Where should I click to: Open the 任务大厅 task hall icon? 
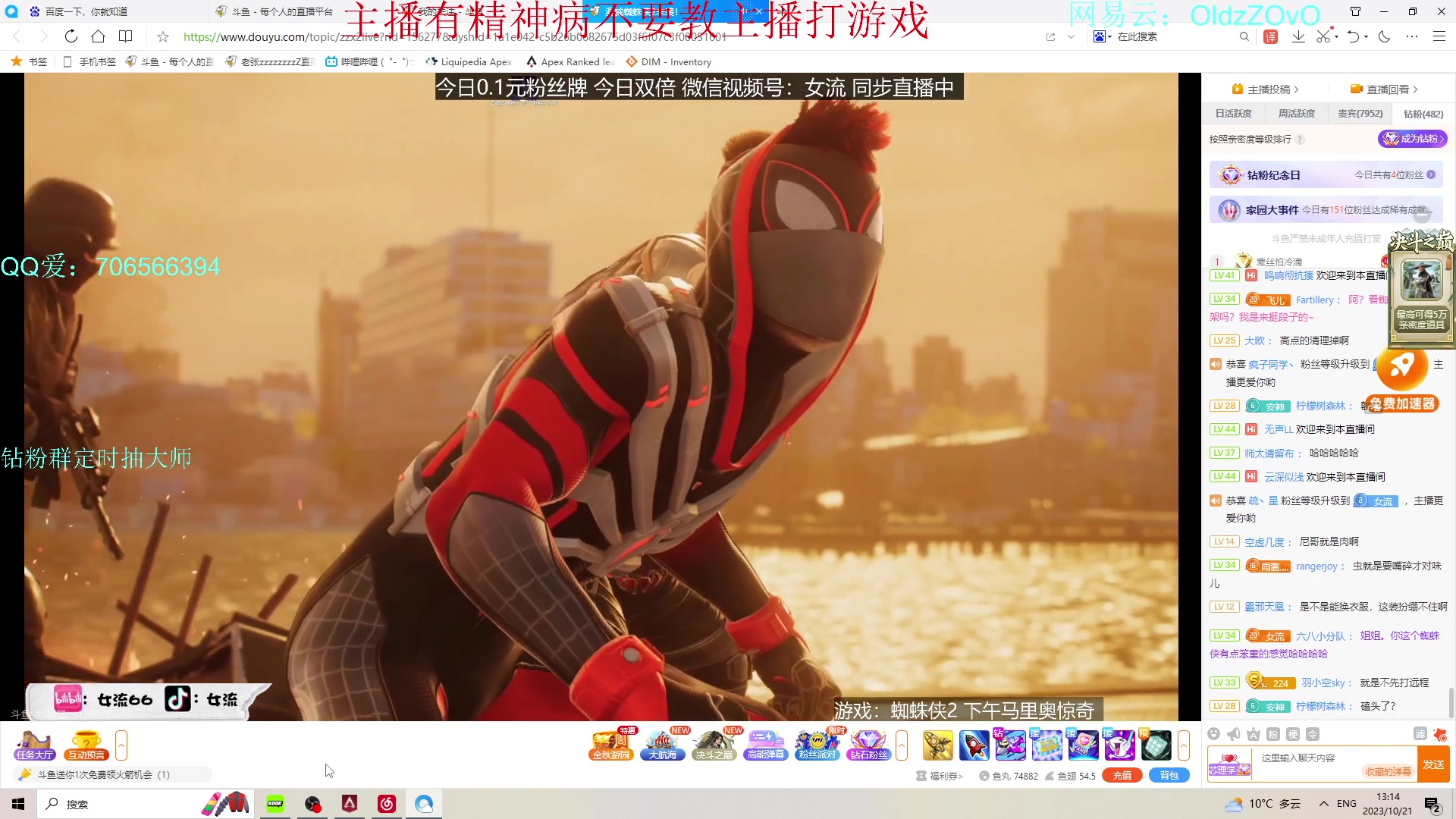point(34,745)
